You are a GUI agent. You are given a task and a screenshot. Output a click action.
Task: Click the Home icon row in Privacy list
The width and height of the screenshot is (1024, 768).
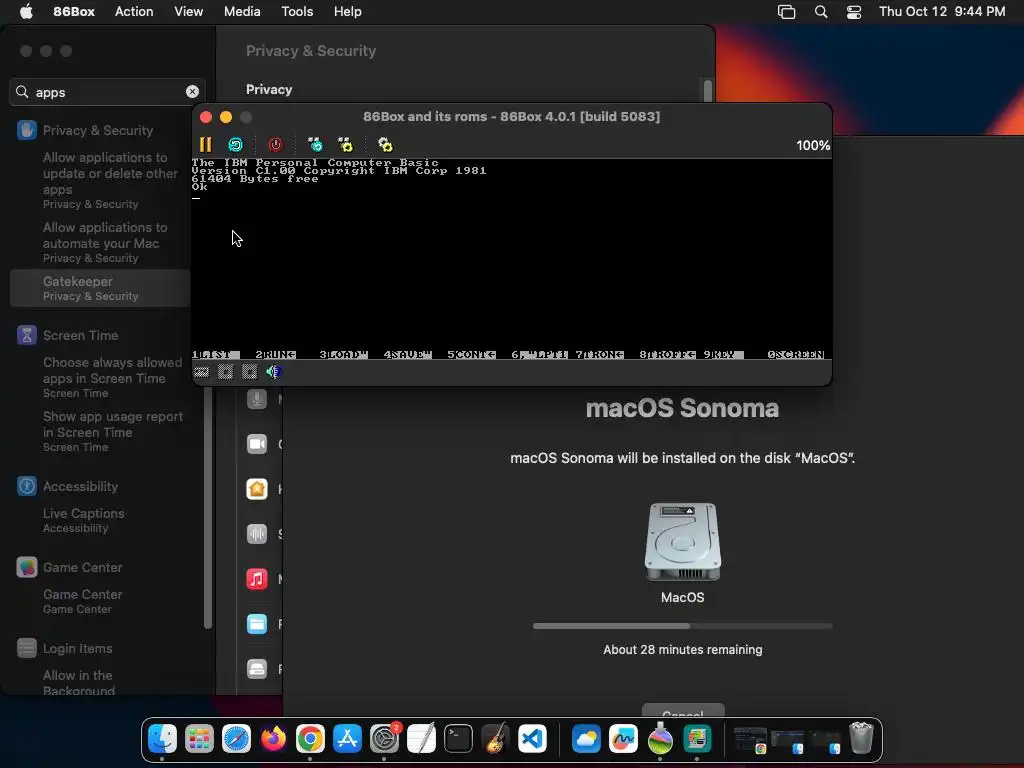click(257, 489)
